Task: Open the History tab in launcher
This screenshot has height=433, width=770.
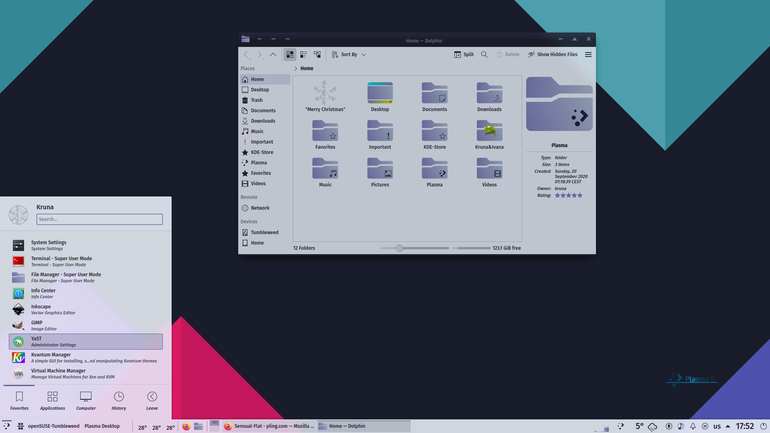Action: click(x=119, y=400)
